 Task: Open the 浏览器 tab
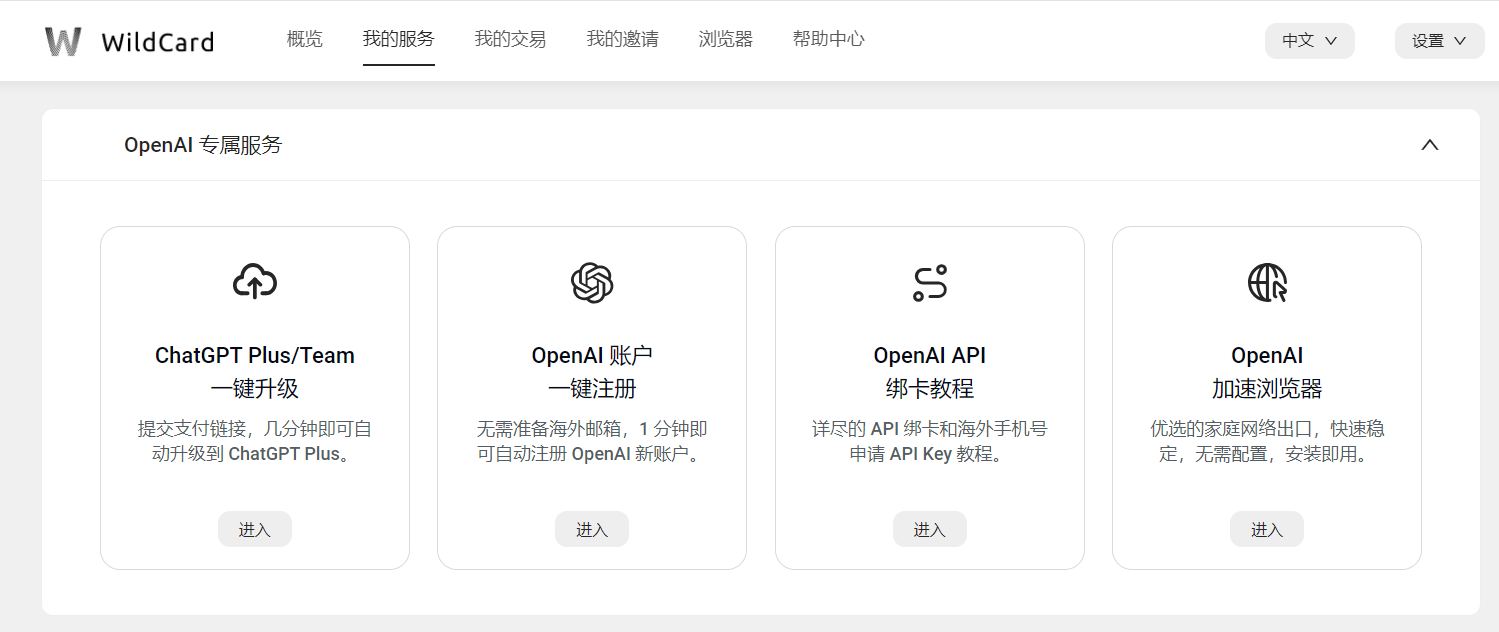tap(726, 40)
